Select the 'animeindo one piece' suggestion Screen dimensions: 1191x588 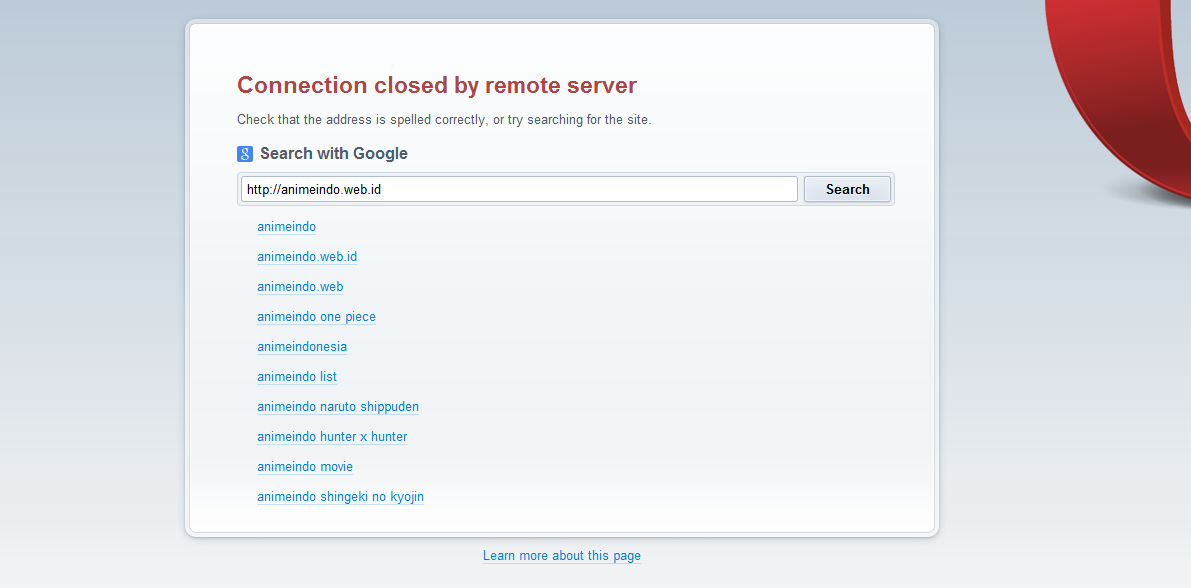coord(316,317)
